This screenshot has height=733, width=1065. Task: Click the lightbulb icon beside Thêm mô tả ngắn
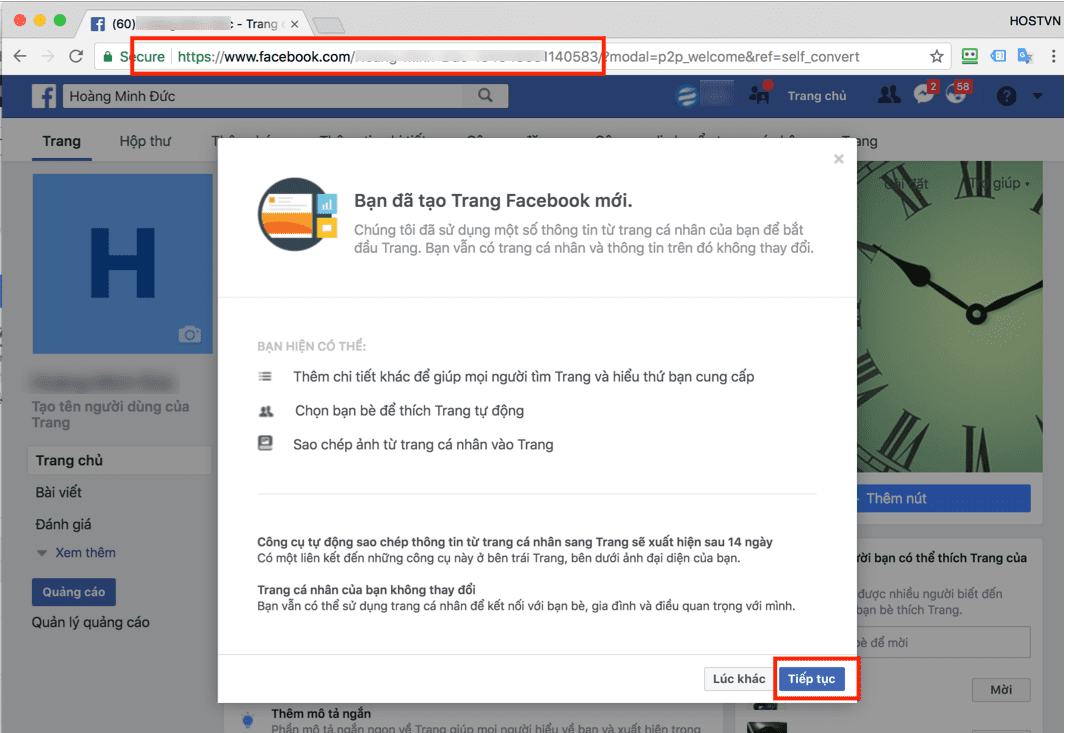pyautogui.click(x=247, y=719)
